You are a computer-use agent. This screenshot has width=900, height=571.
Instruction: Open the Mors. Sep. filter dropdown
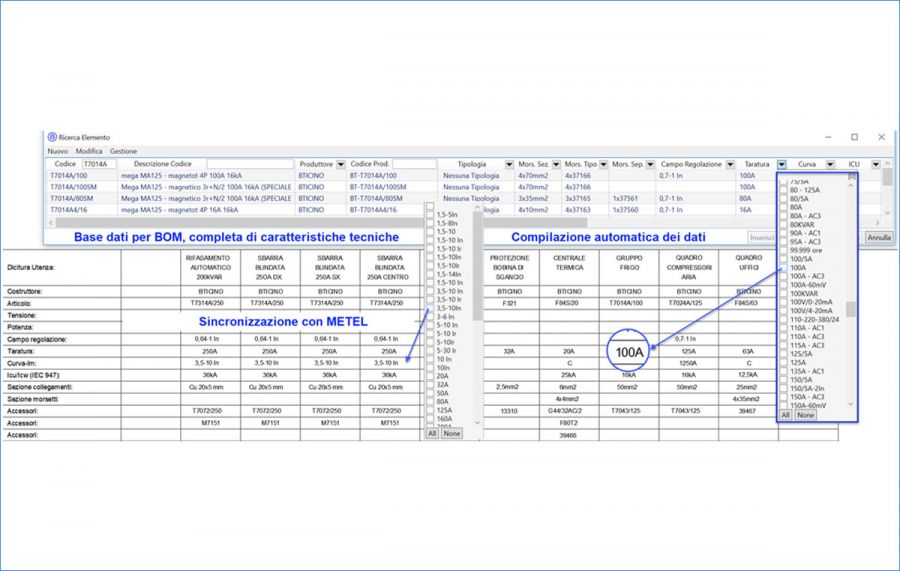pyautogui.click(x=650, y=165)
